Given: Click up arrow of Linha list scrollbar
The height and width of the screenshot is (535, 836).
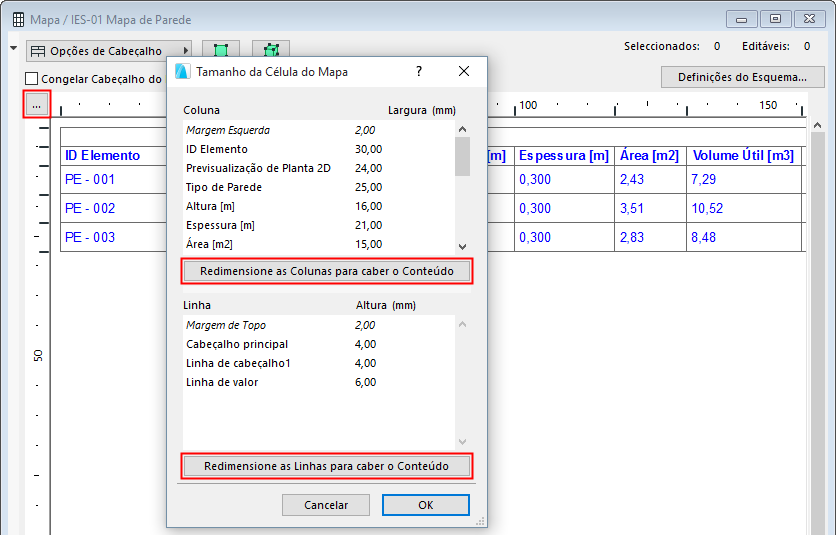Looking at the screenshot, I should [x=462, y=324].
